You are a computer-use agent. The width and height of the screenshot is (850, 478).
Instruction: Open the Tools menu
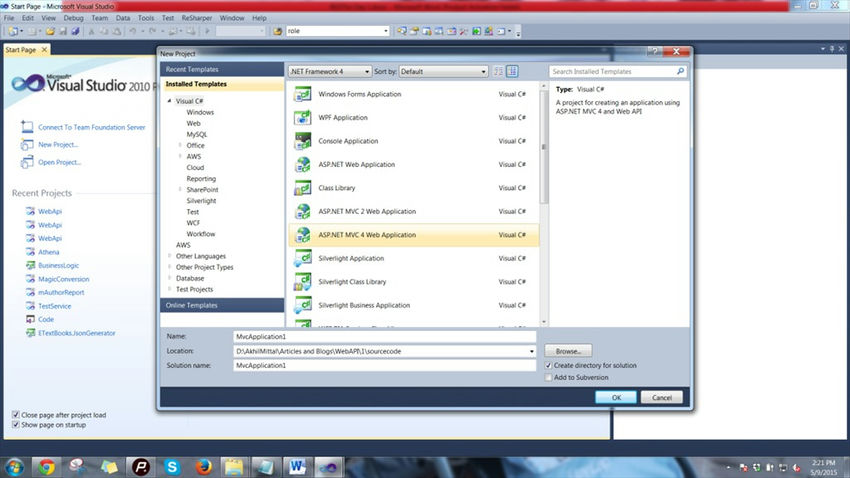(x=146, y=18)
